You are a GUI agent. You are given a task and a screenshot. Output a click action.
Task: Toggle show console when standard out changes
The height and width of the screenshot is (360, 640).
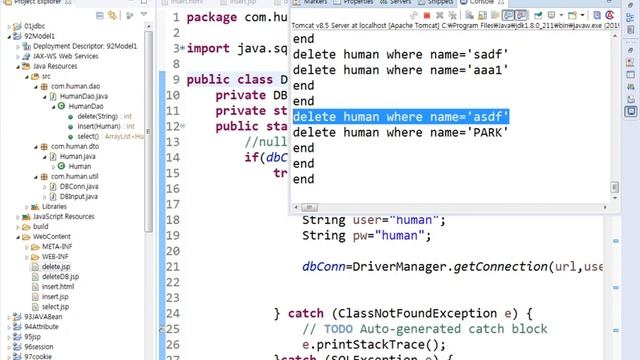[508, 16]
